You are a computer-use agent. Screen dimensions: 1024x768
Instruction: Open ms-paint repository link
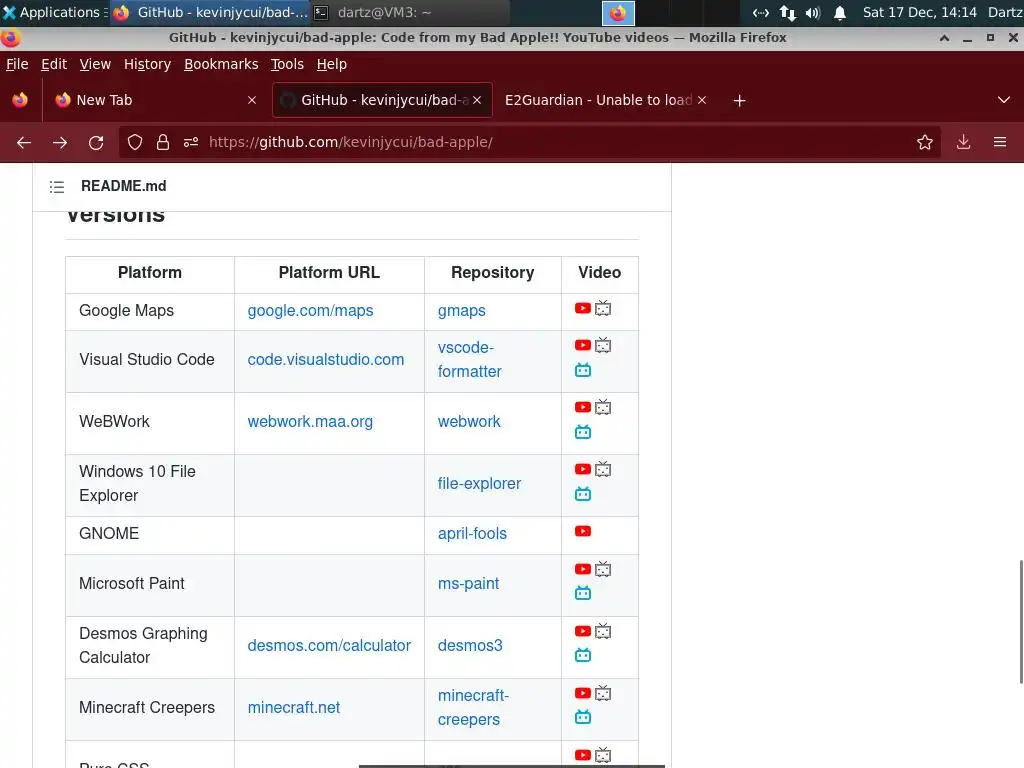(468, 583)
